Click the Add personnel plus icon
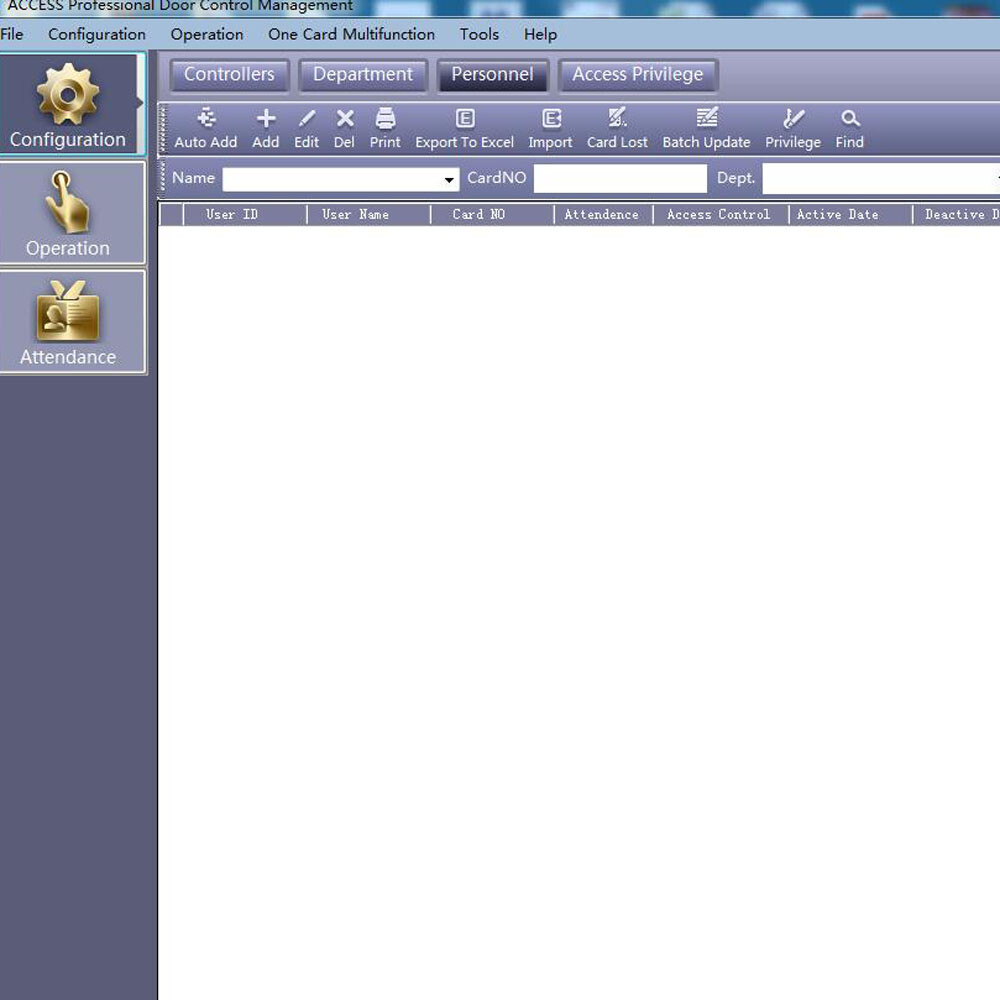 click(266, 119)
